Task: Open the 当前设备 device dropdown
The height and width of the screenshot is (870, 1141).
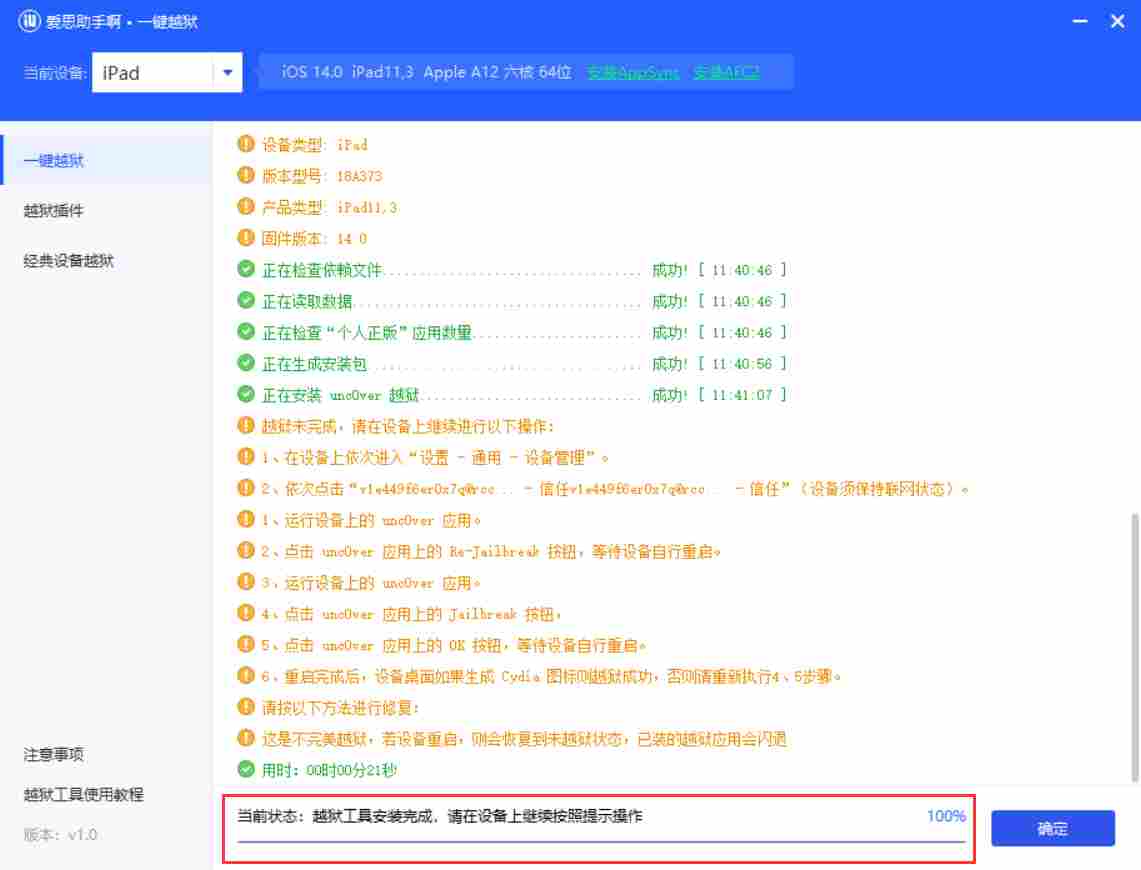Action: click(228, 72)
